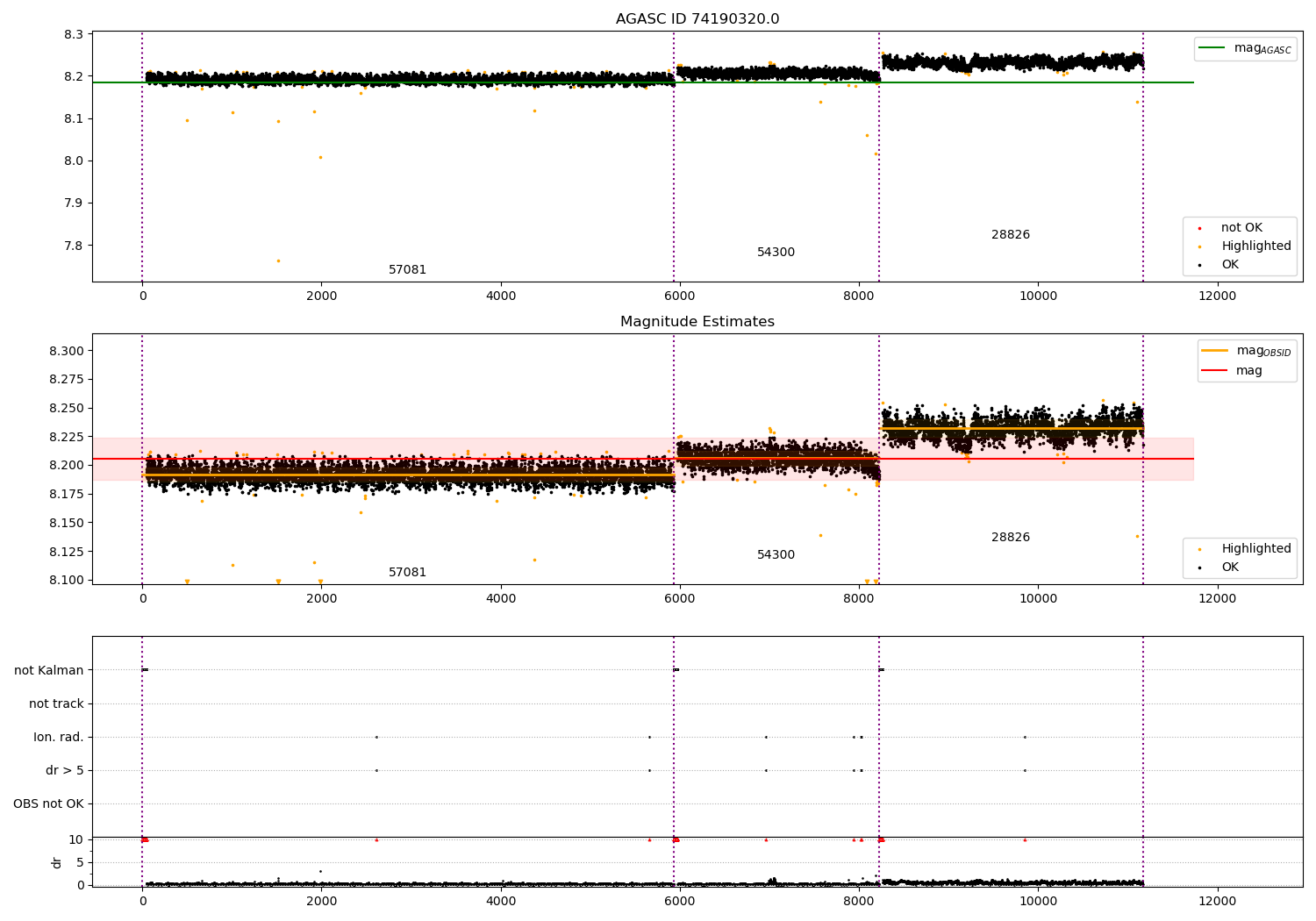Click the orange outlier near magnitude 8.0 at 2000
1316x921 pixels.
point(320,157)
